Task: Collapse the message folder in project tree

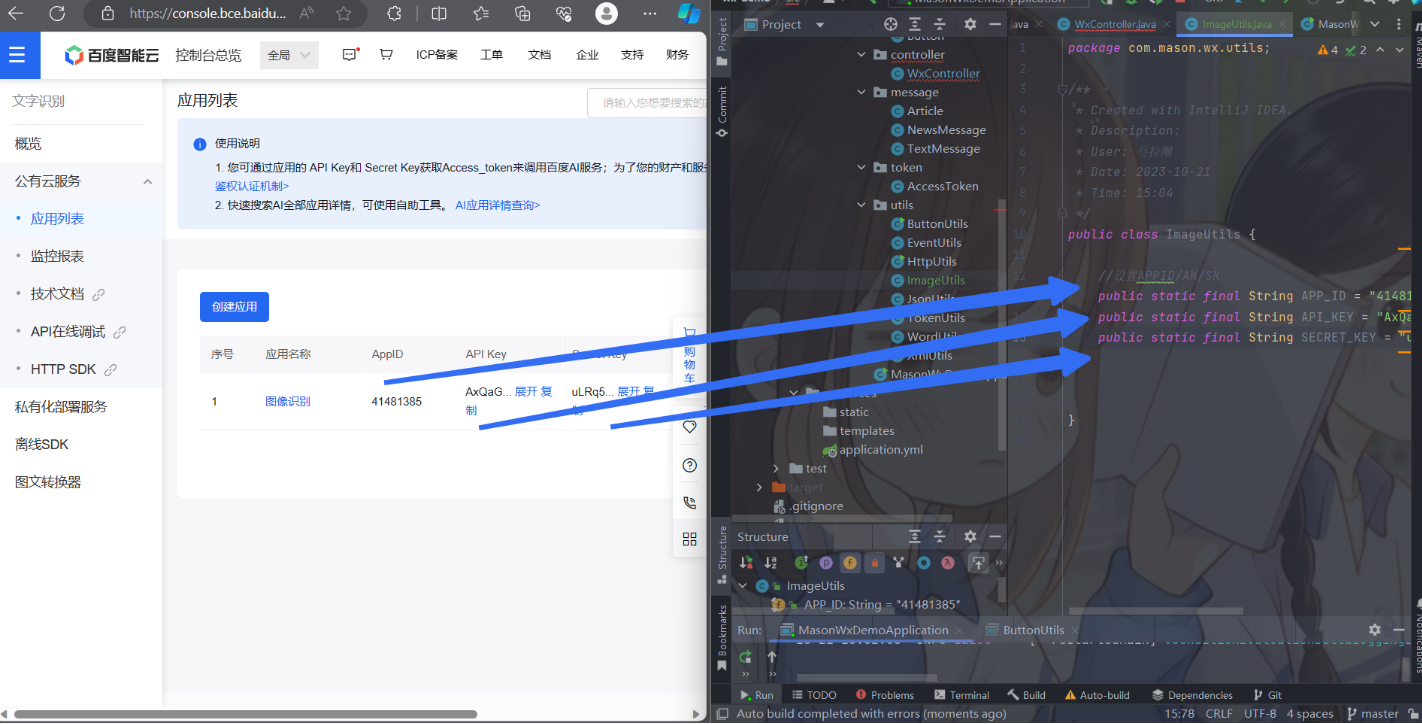Action: pos(862,92)
